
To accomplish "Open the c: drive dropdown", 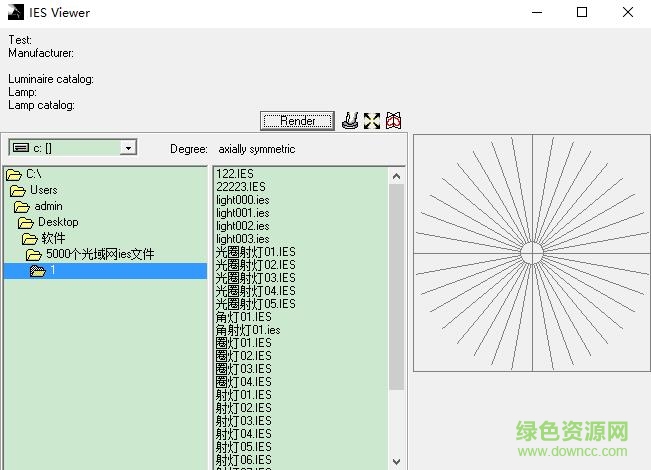I will pos(128,148).
